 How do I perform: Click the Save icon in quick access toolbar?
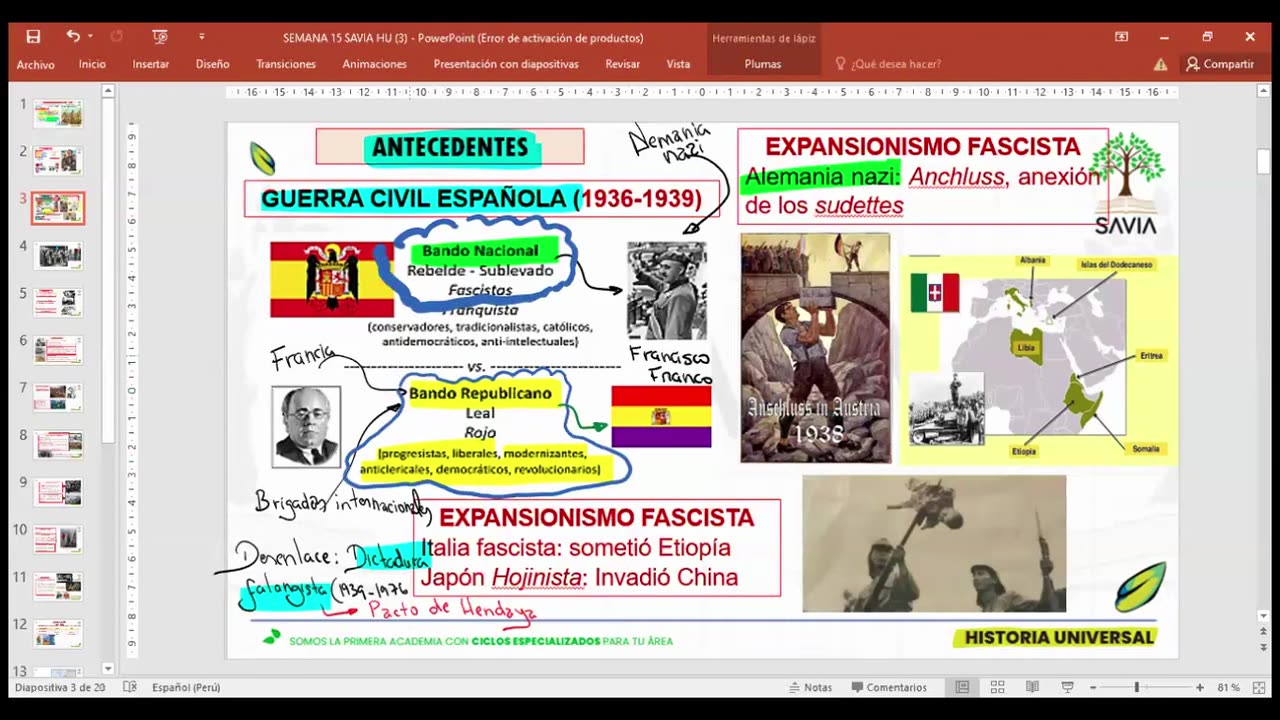tap(33, 37)
